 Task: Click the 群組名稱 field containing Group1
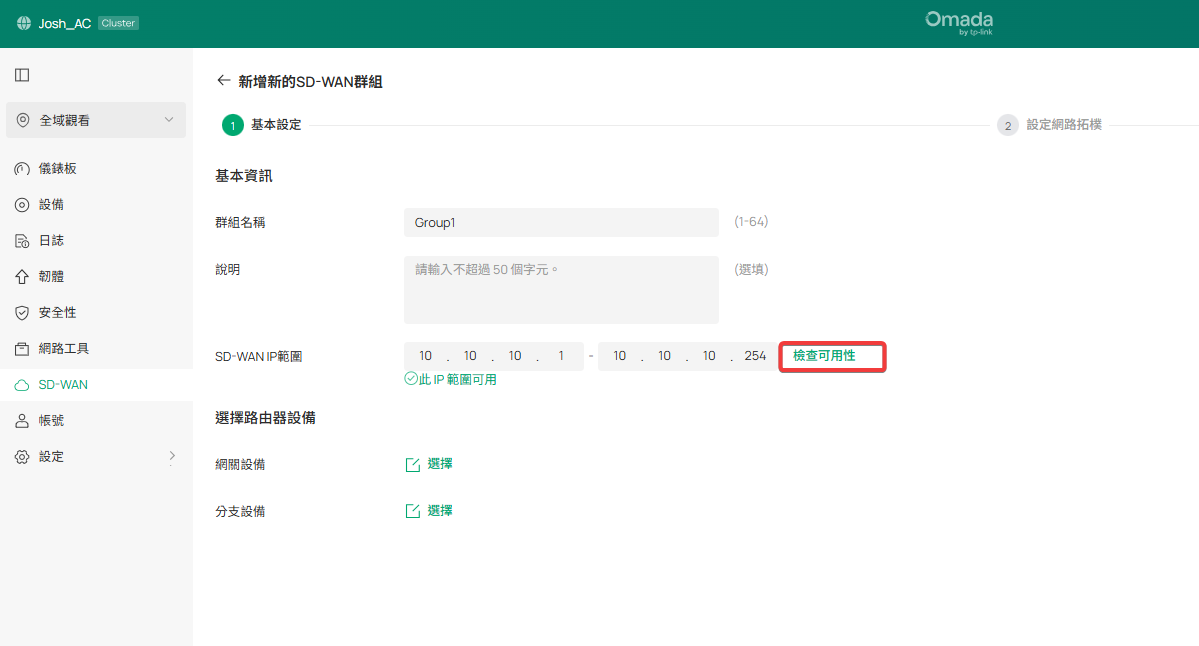pyautogui.click(x=561, y=223)
